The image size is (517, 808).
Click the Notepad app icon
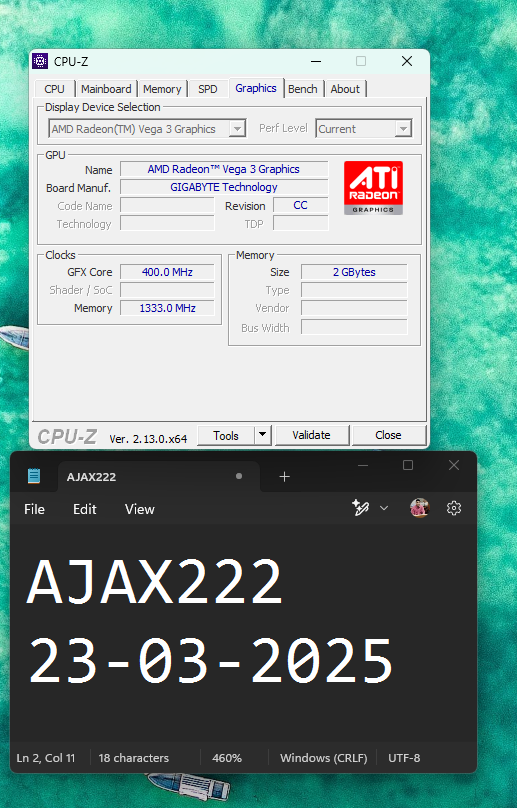tap(34, 476)
